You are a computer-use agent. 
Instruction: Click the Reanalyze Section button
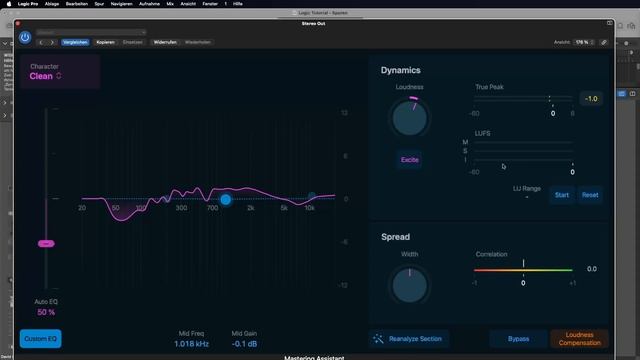point(409,339)
